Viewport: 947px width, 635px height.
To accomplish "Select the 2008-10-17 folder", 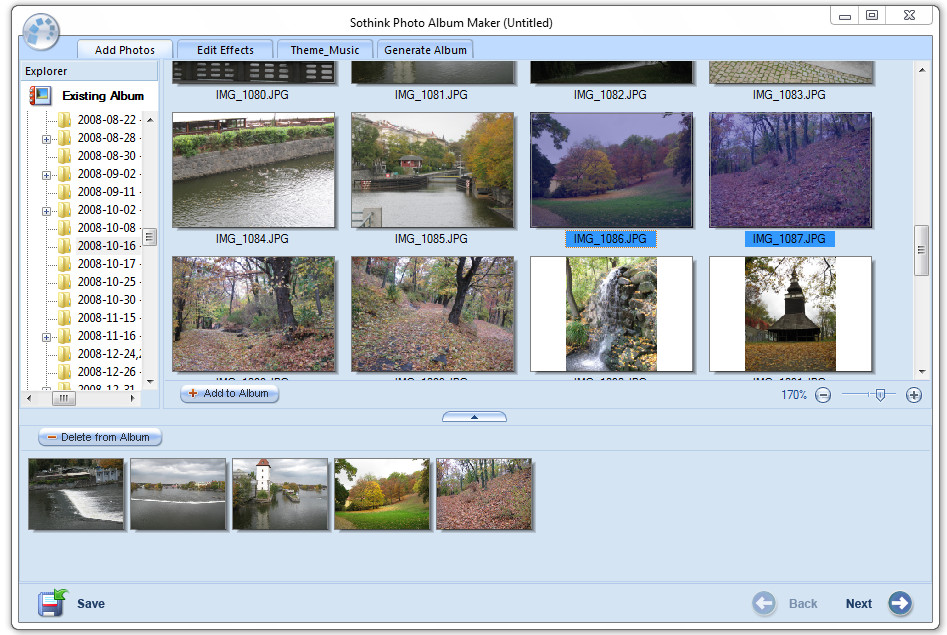I will pos(107,263).
